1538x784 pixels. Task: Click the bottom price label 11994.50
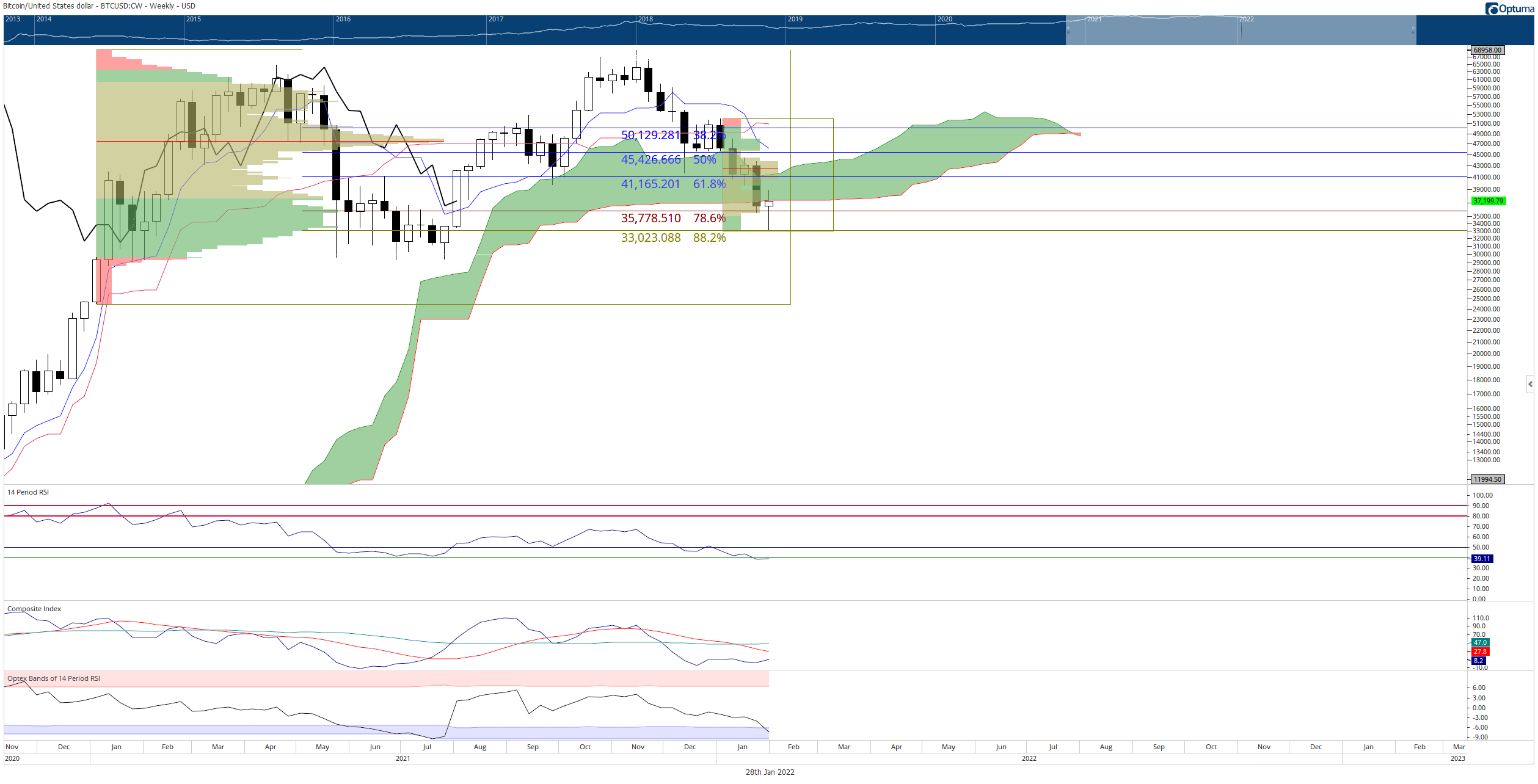[x=1487, y=479]
